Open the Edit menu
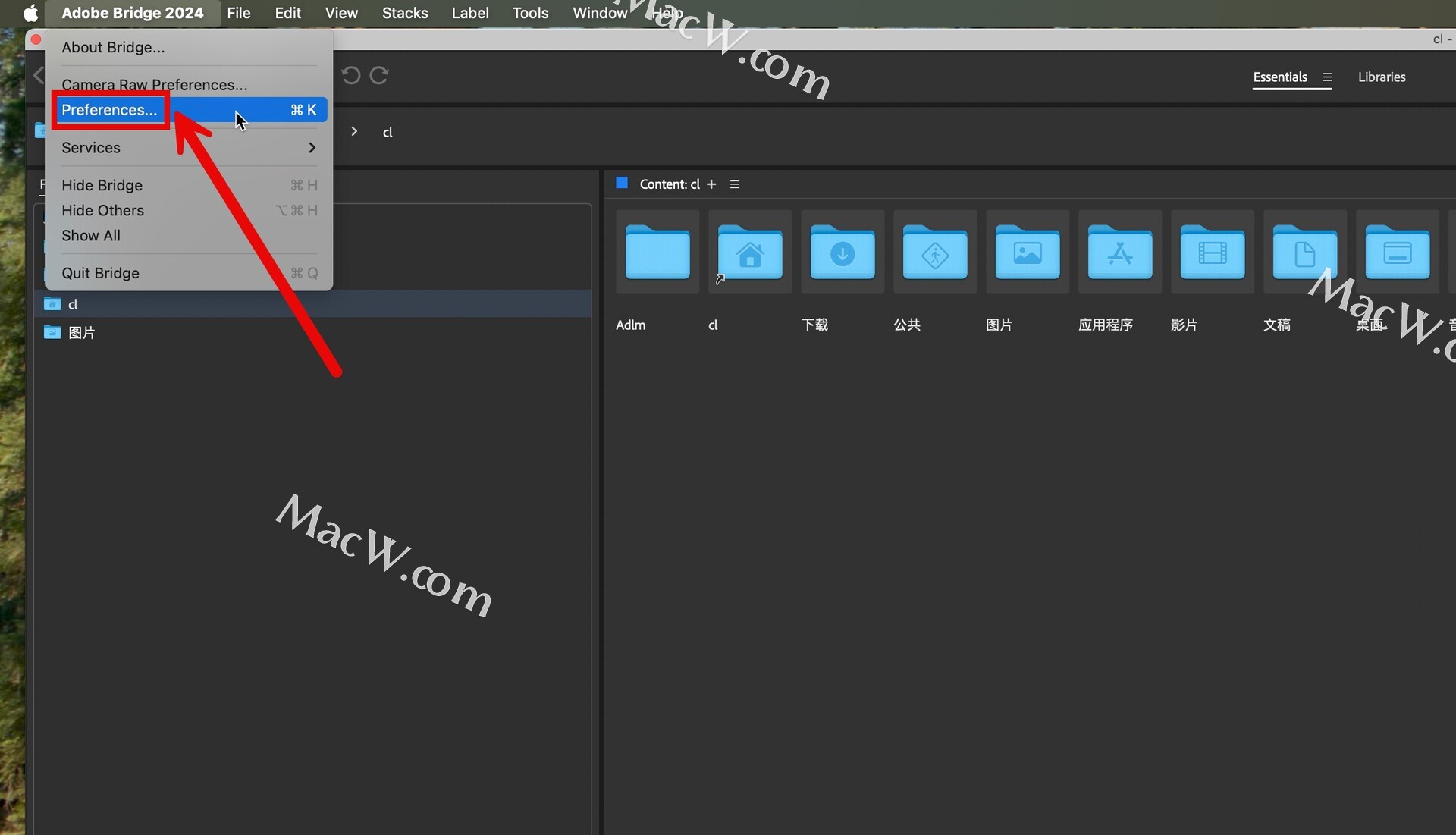1456x835 pixels. point(287,13)
